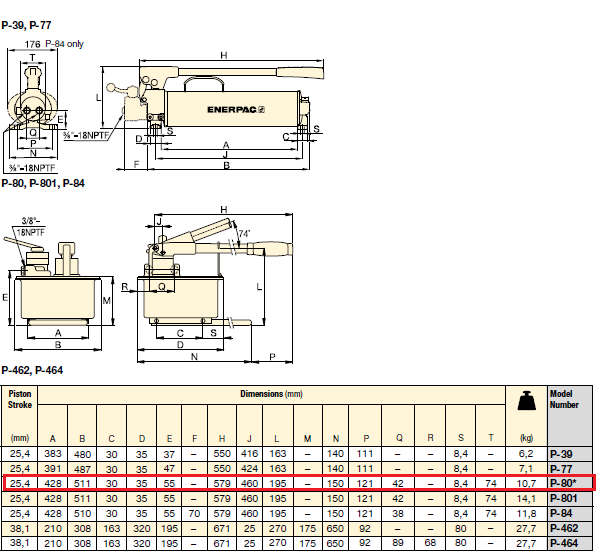The image size is (603, 552).
Task: Select the heading "P-462, P-464"
Action: coord(32,370)
